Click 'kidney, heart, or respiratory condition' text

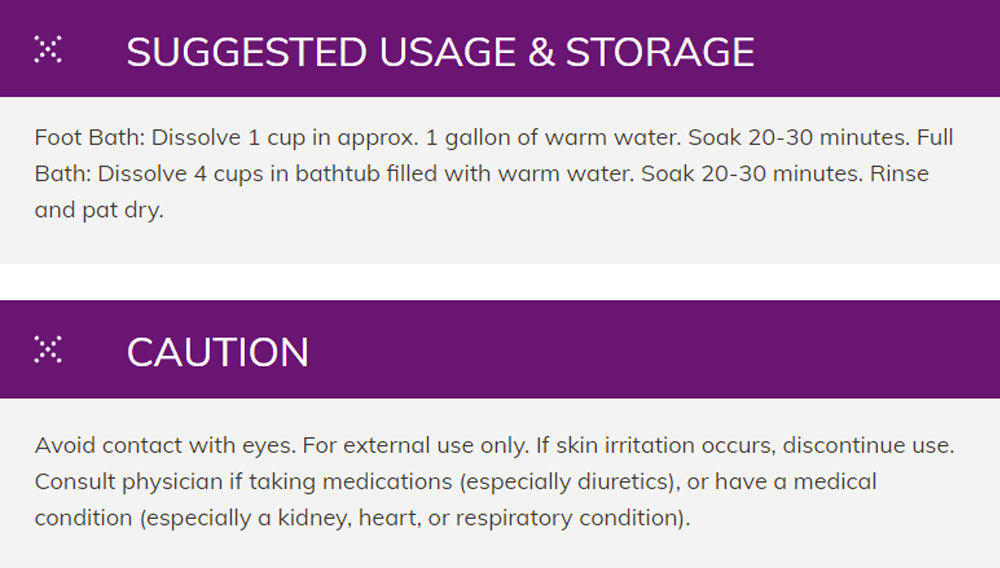pyautogui.click(x=500, y=518)
